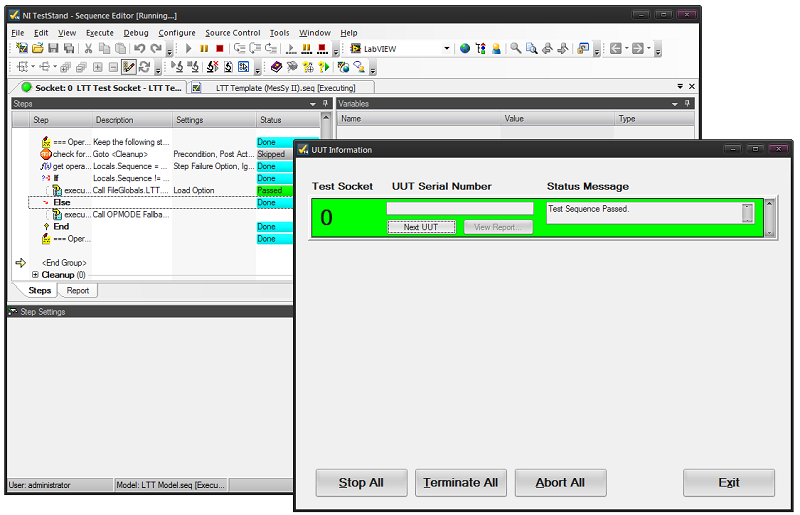Select the Steps tab below steps list
Image resolution: width=800 pixels, height=515 pixels.
coord(39,290)
